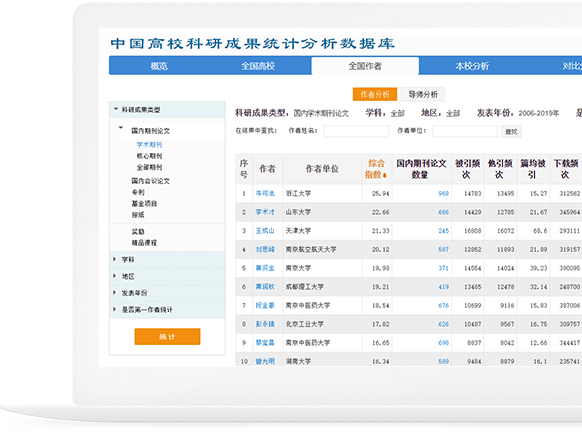Open the author name link in 浙江大学 row

click(x=265, y=193)
